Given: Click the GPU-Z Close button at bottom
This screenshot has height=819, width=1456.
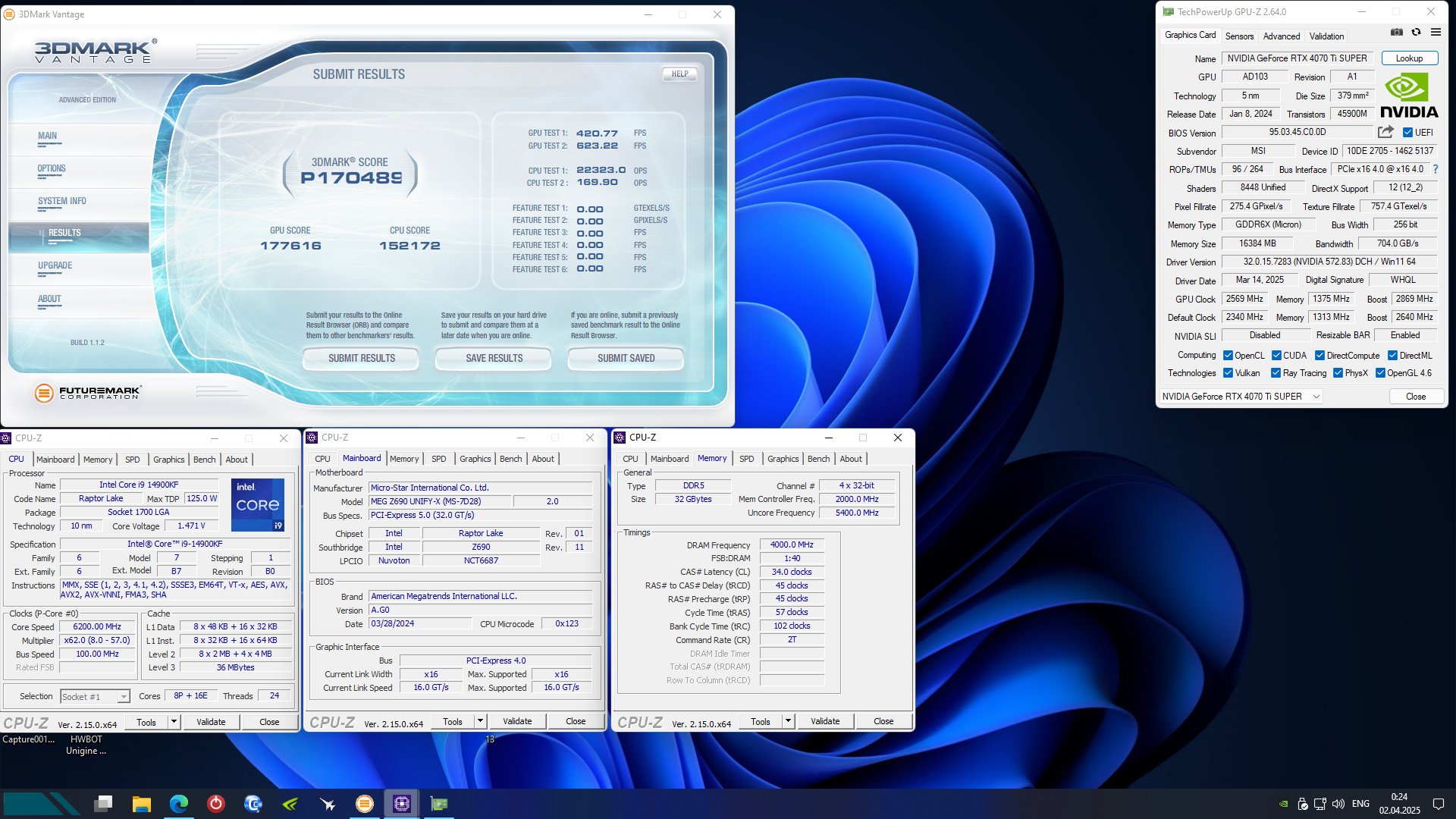Looking at the screenshot, I should 1415,397.
